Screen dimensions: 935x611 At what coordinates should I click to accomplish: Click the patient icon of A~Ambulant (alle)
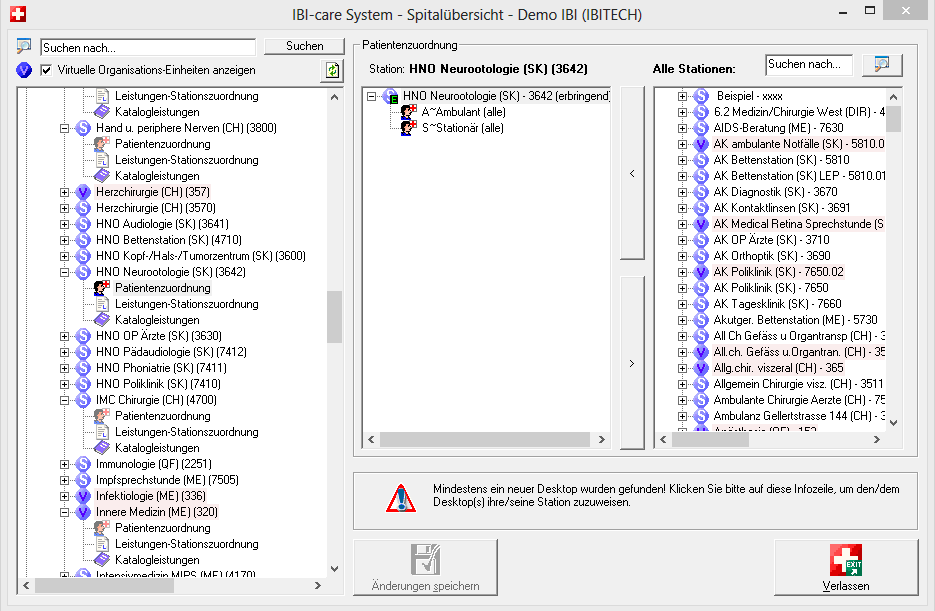(x=409, y=112)
